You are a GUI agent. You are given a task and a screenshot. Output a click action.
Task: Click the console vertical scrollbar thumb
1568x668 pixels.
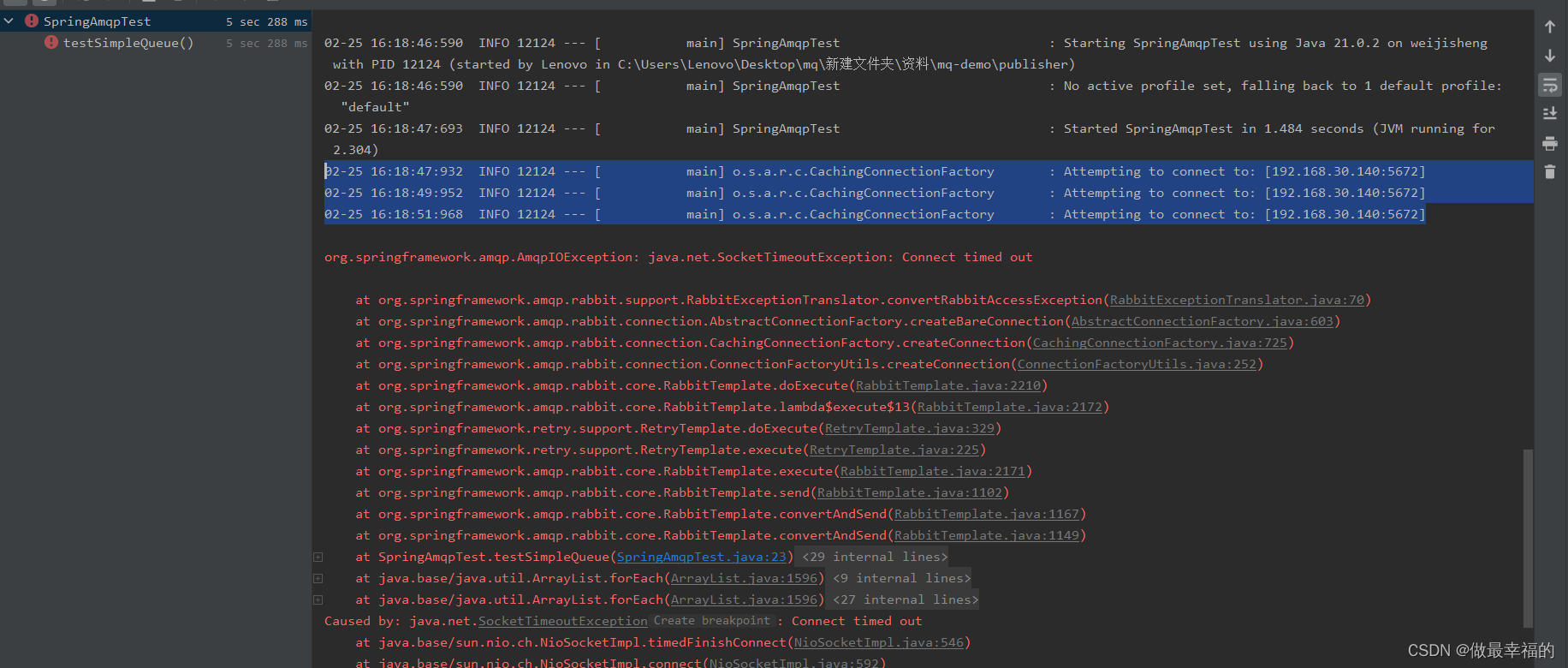click(x=1528, y=538)
